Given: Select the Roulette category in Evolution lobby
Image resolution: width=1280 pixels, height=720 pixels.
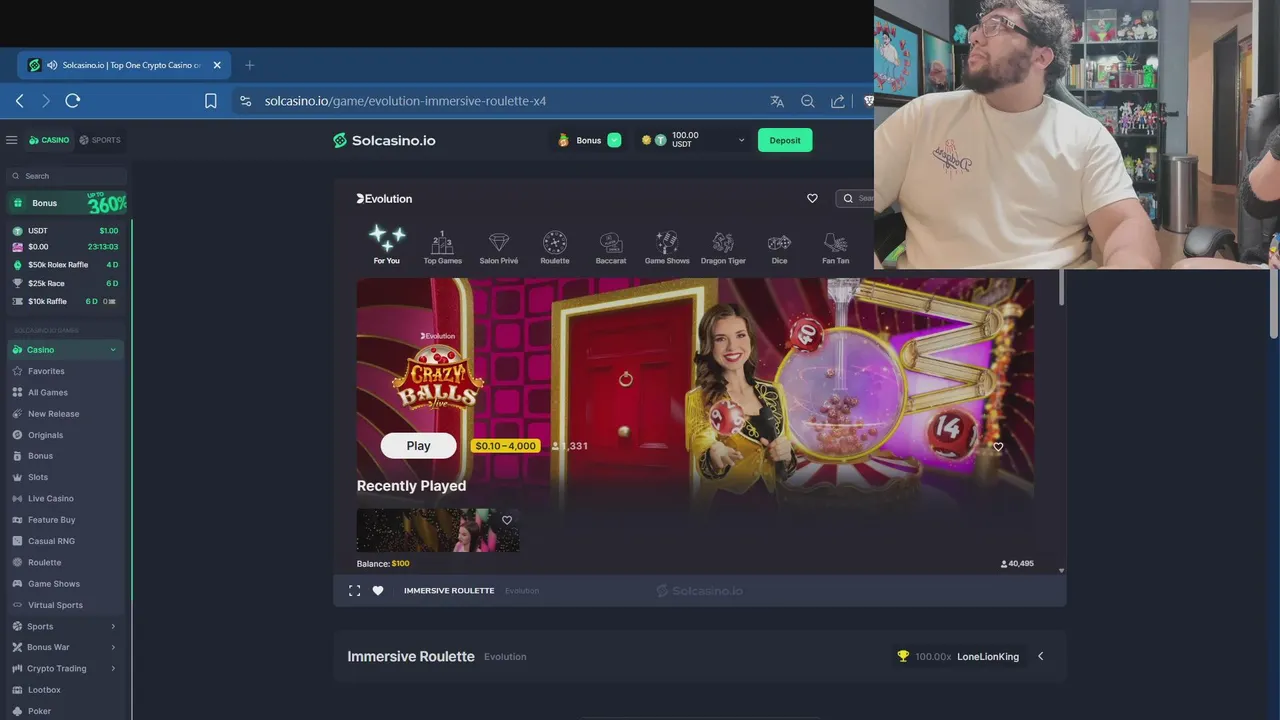Looking at the screenshot, I should (555, 248).
